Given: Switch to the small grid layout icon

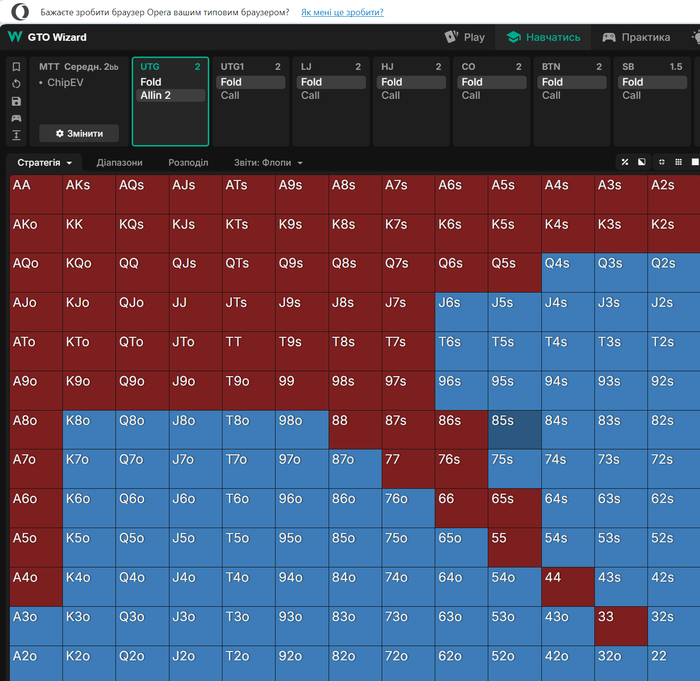Looking at the screenshot, I should 678,162.
